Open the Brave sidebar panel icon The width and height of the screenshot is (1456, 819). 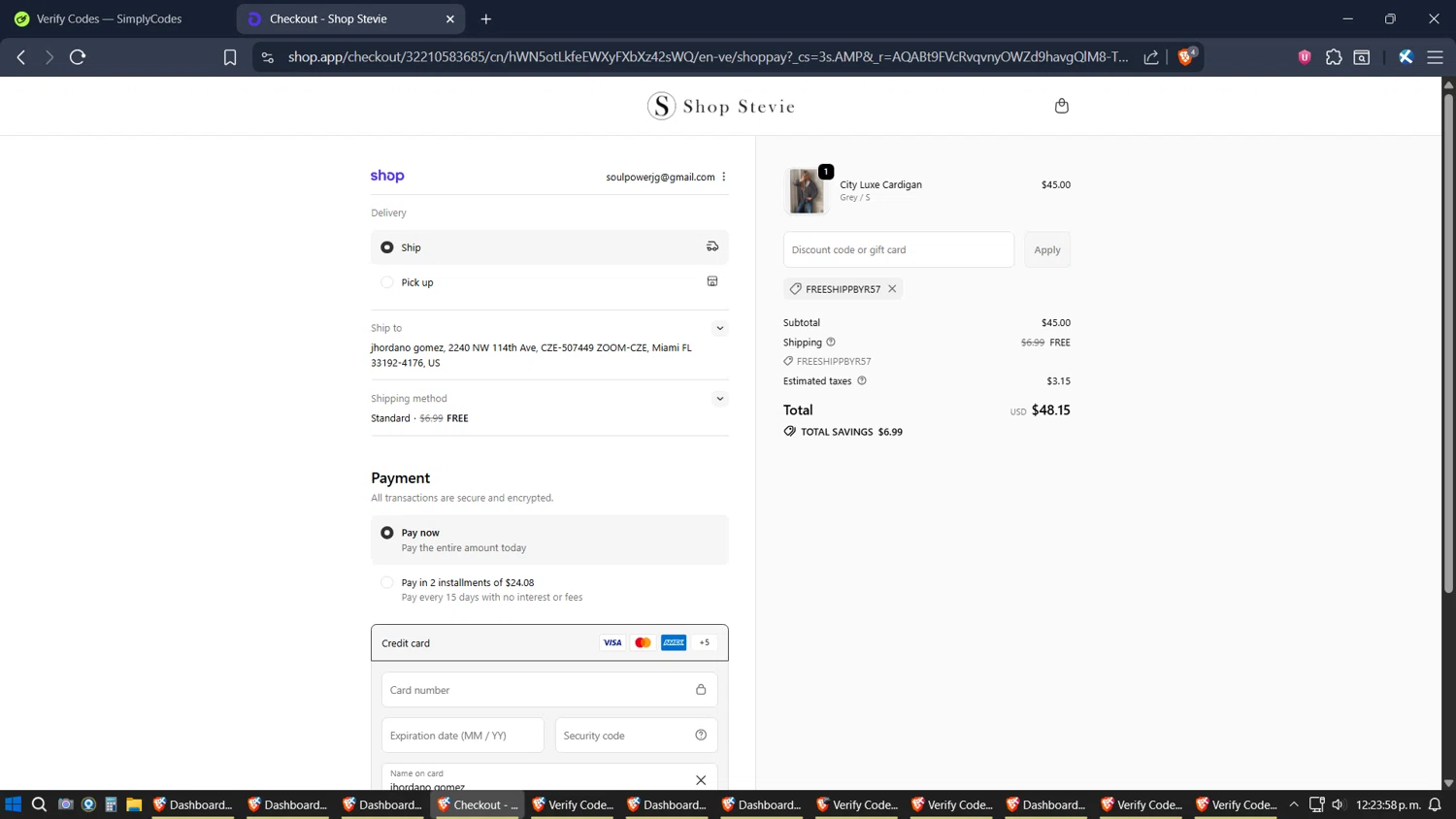click(x=1362, y=57)
